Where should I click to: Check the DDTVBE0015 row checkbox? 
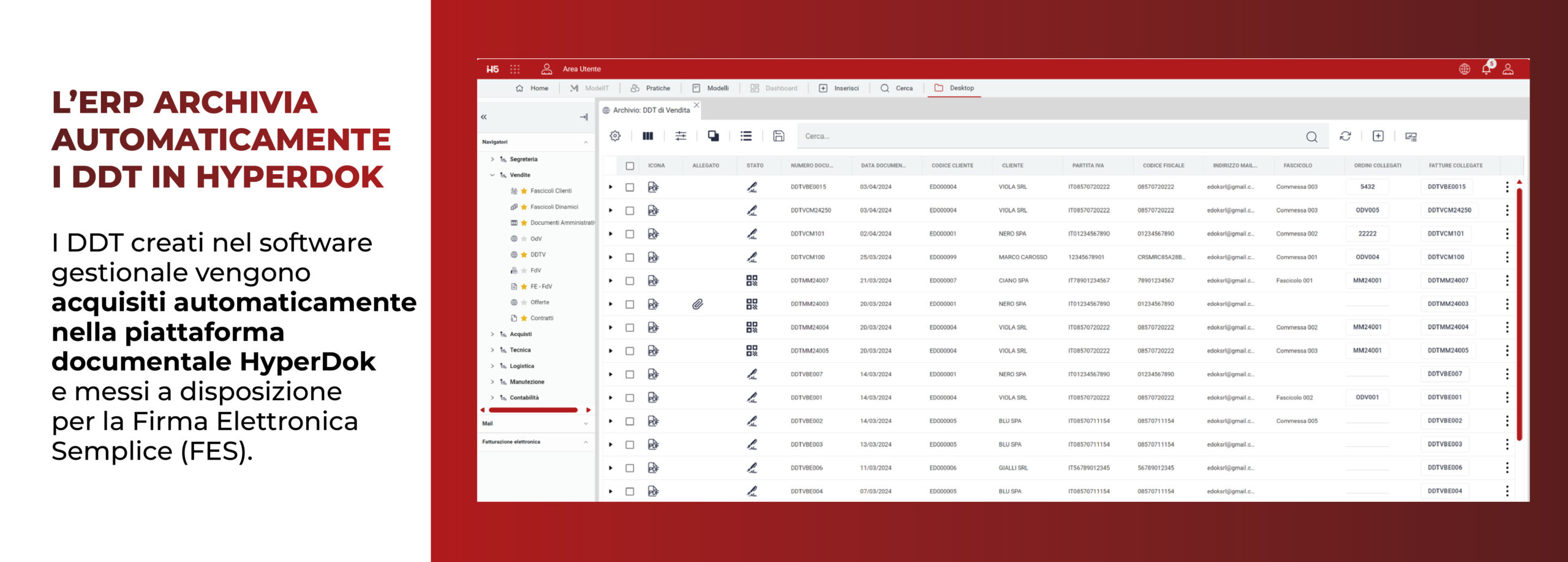(x=630, y=187)
